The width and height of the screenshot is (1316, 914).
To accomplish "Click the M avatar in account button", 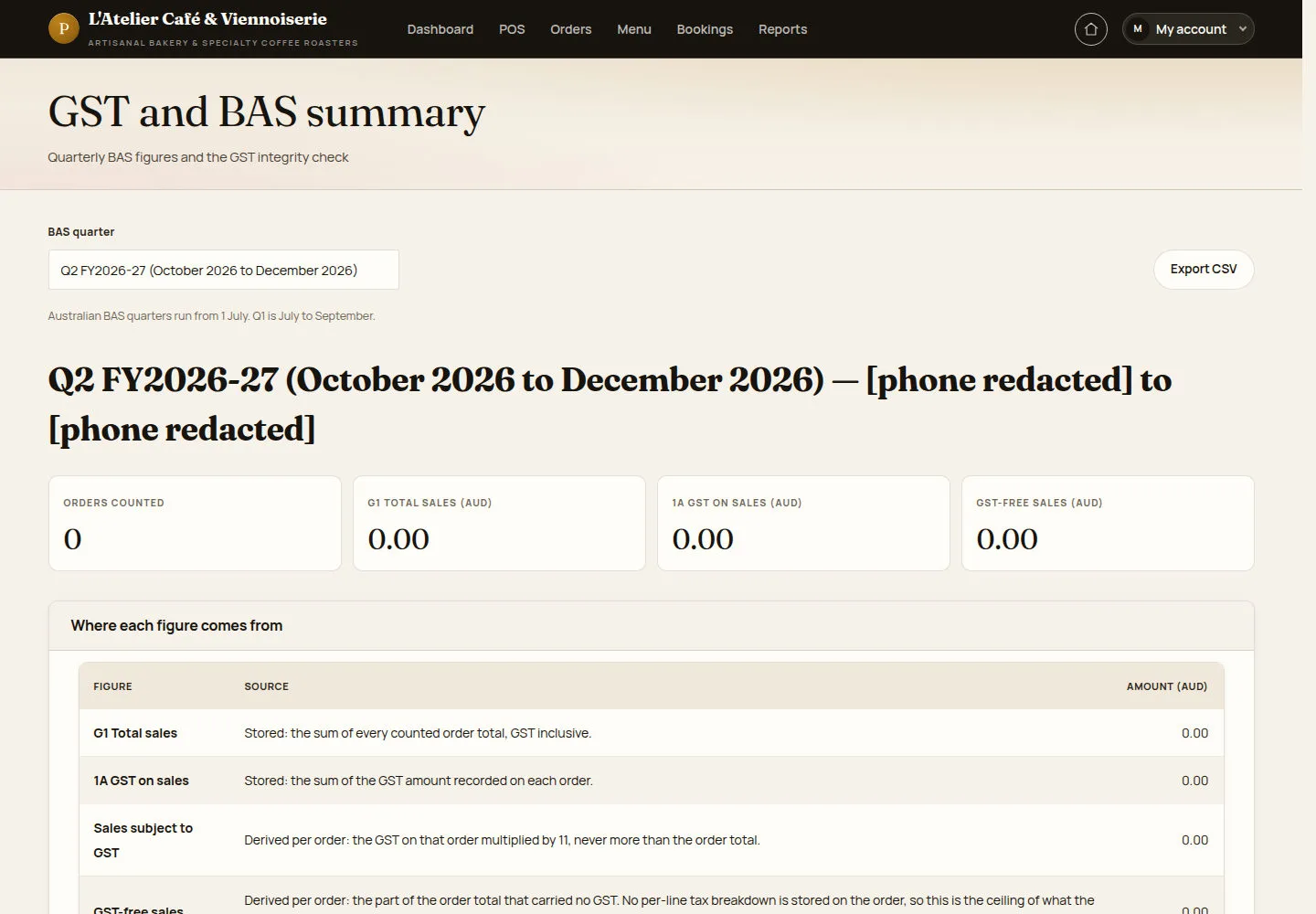I will pyautogui.click(x=1138, y=29).
